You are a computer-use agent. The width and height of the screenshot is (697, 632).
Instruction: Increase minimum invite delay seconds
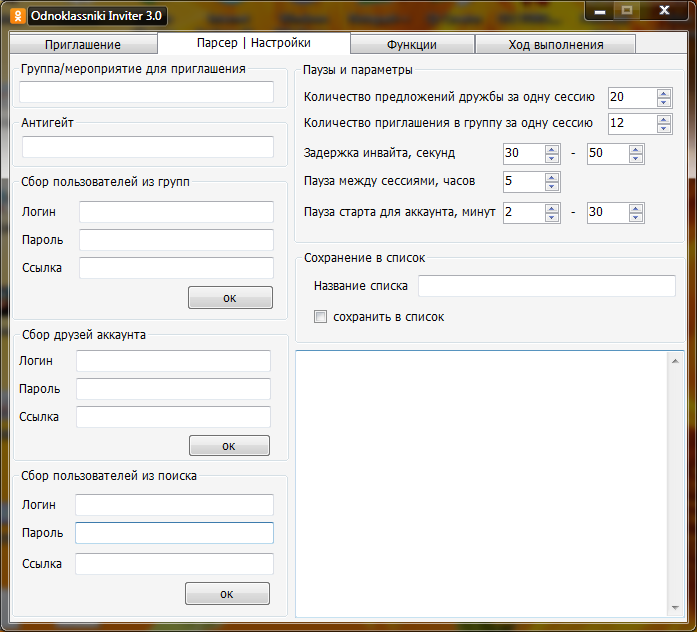[551, 150]
